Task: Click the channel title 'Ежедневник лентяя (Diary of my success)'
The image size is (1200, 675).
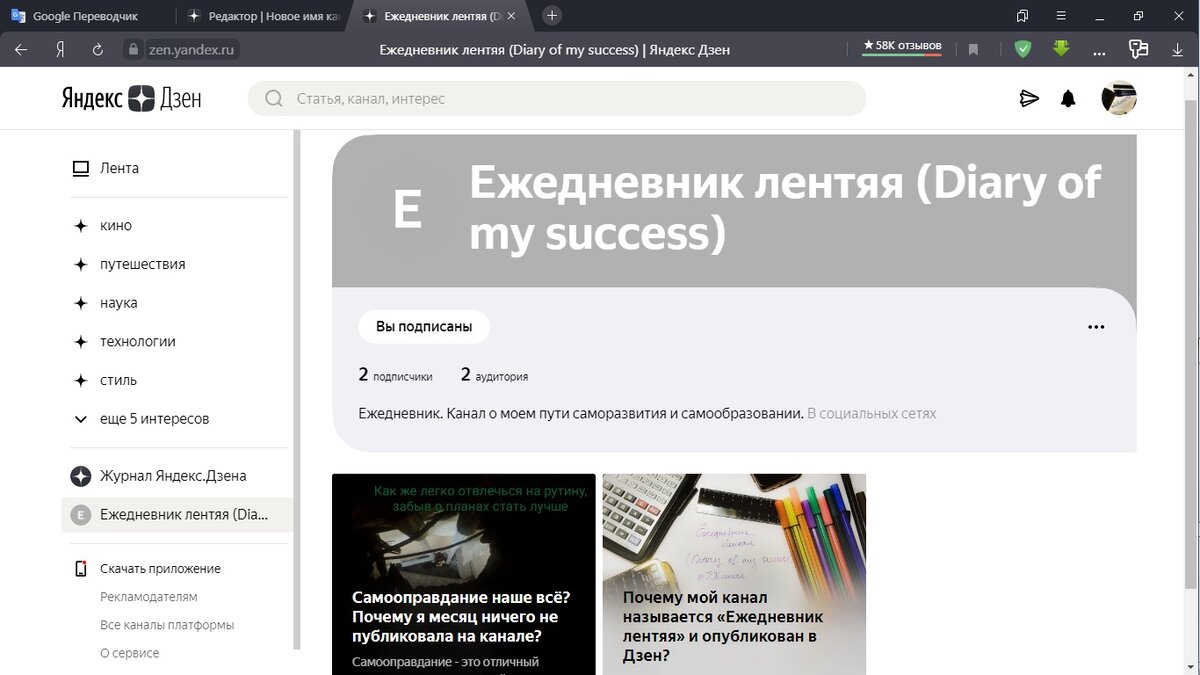Action: 785,208
